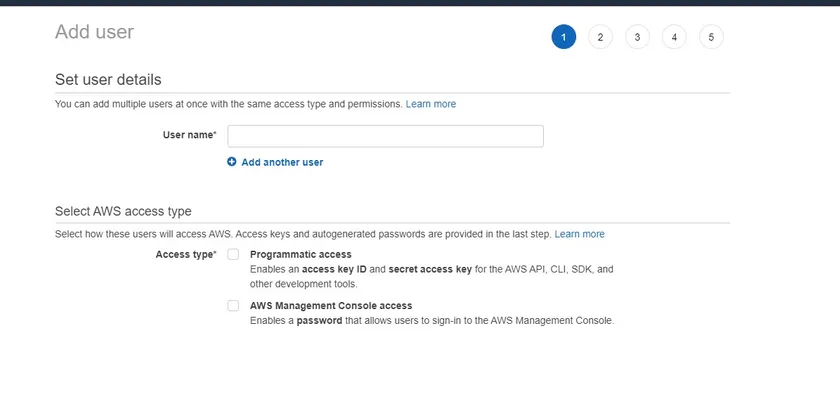Click the User name field label
This screenshot has height=408, width=840.
pyautogui.click(x=190, y=135)
